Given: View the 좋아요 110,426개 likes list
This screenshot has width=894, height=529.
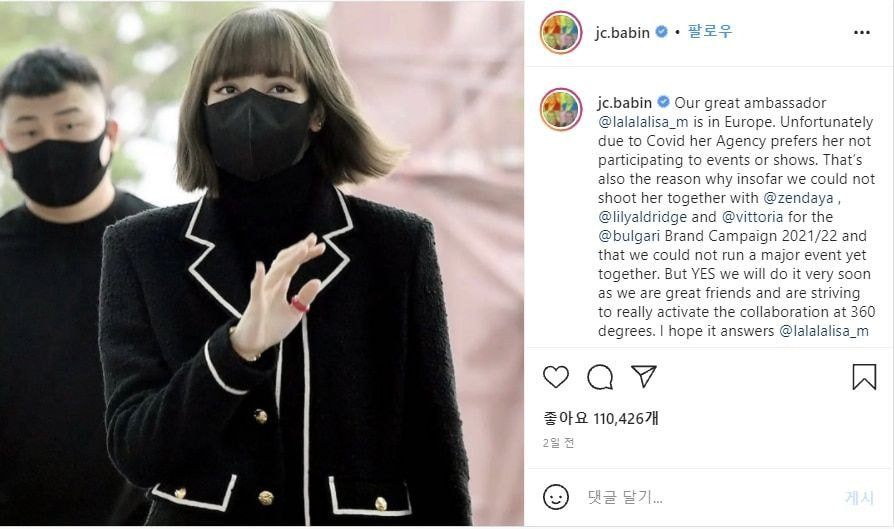Looking at the screenshot, I should (601, 418).
